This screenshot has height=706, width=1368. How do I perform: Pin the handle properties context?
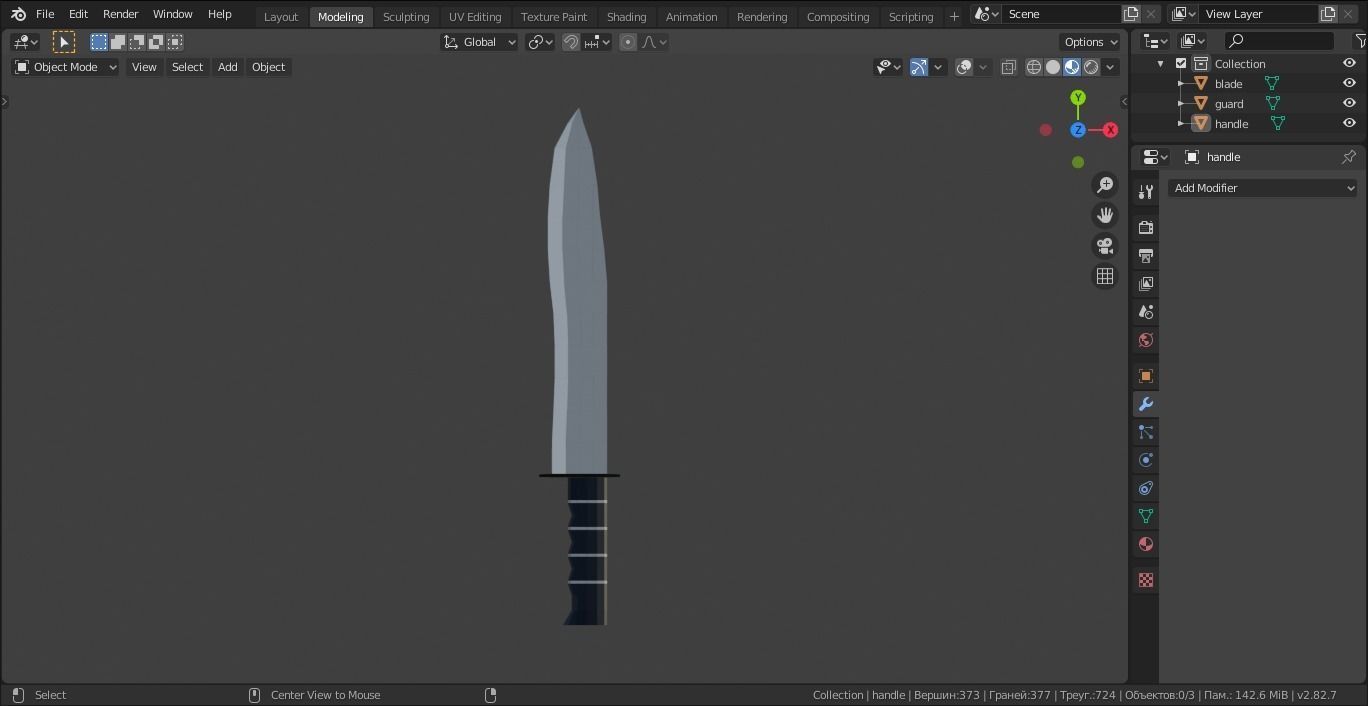point(1349,157)
